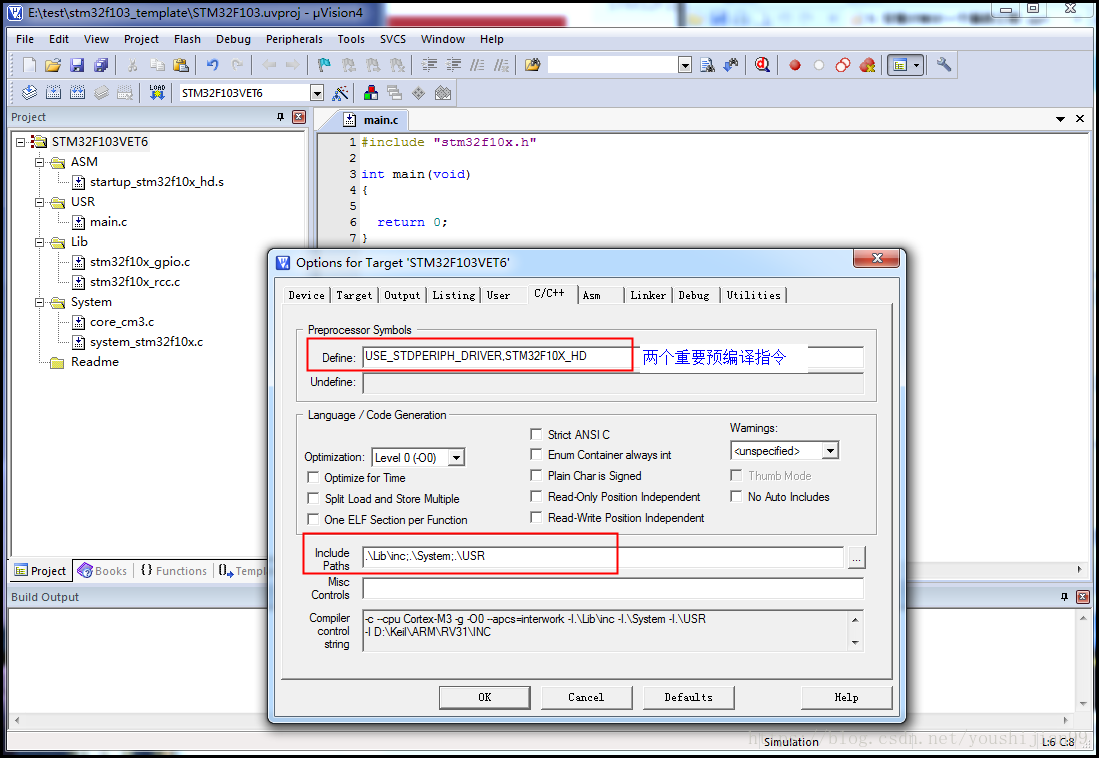1099x758 pixels.
Task: Click the Undo arrow icon
Action: 212,65
